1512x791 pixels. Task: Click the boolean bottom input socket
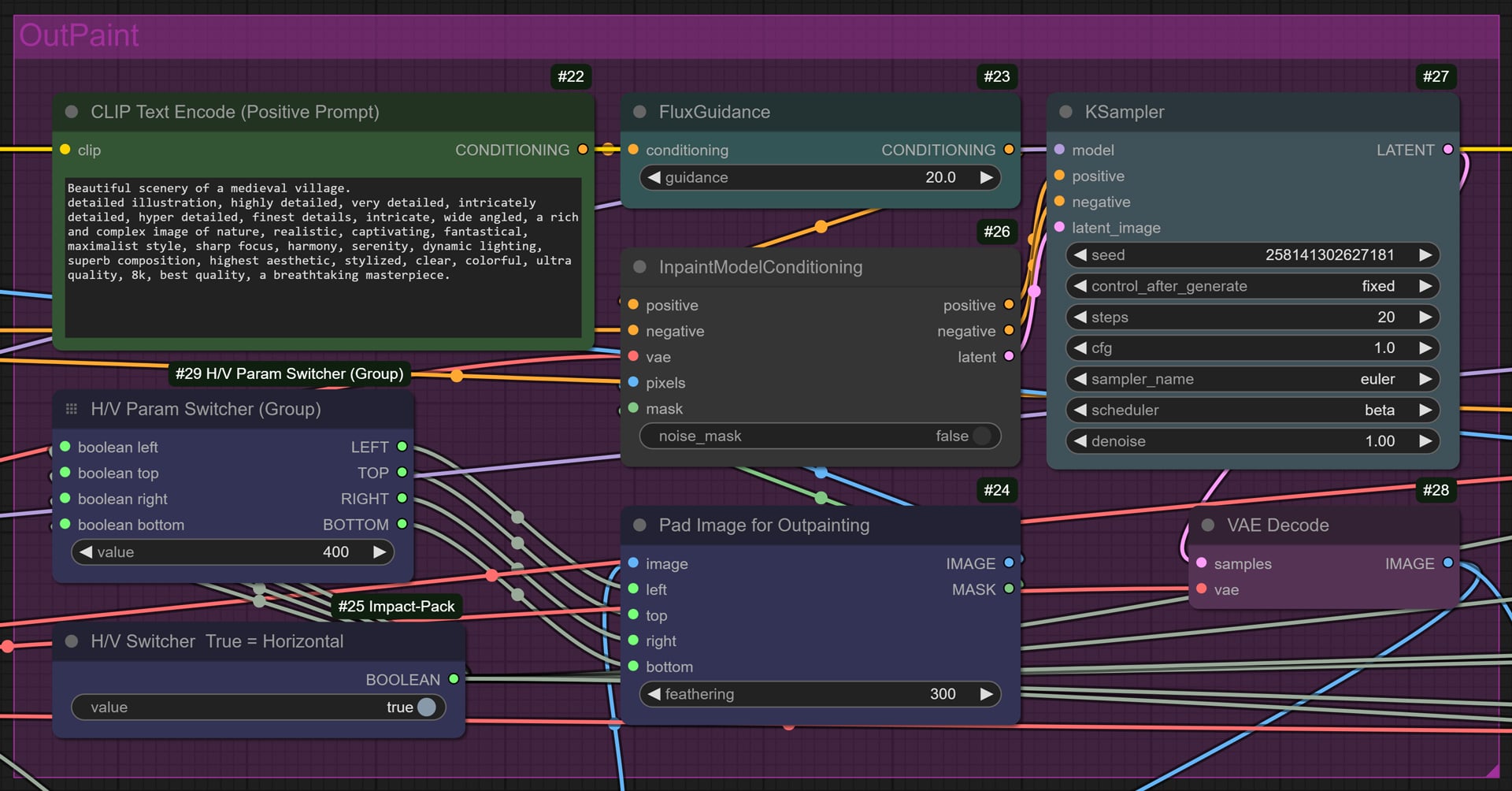click(65, 524)
